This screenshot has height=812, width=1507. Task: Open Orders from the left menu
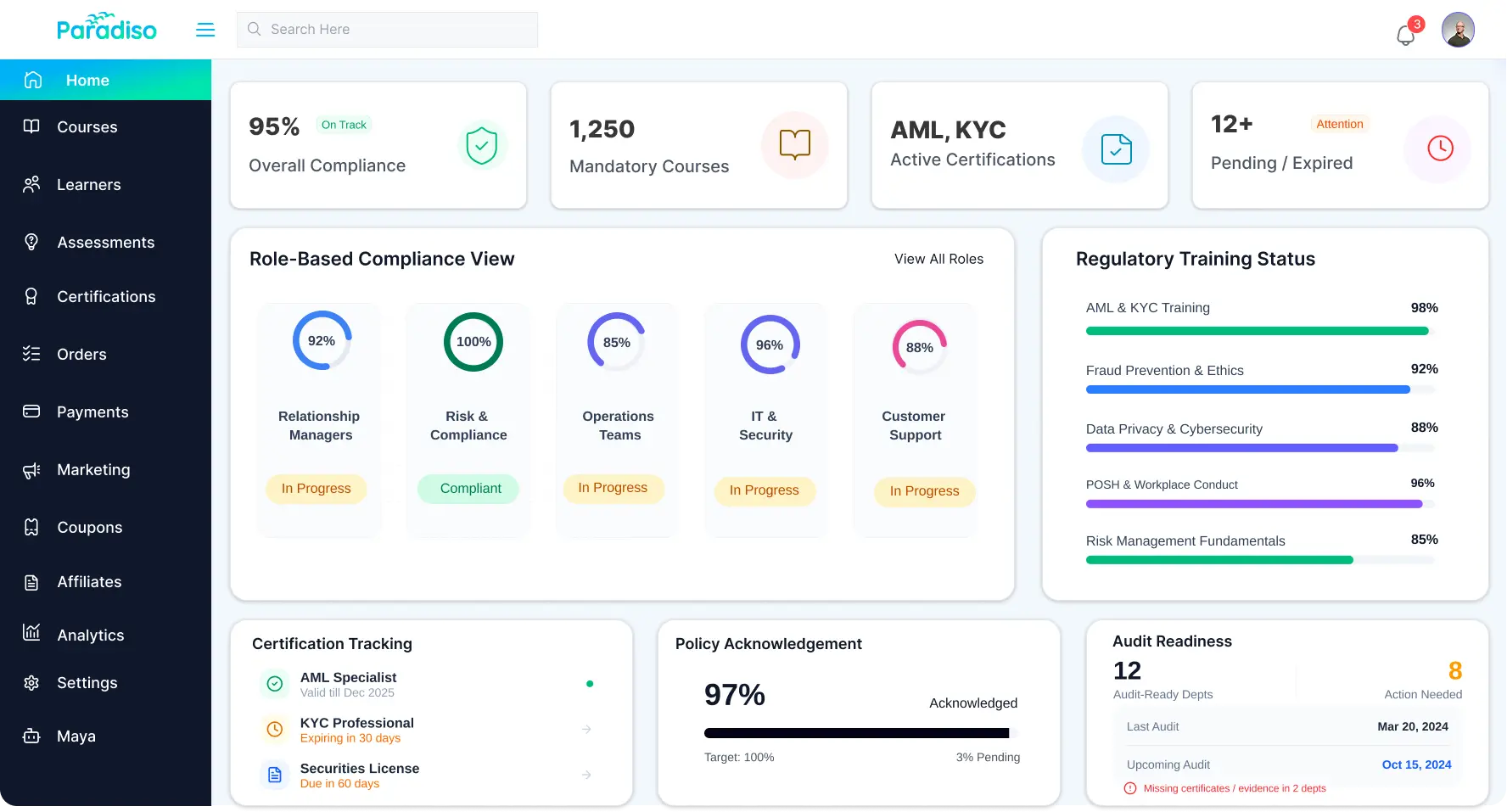[x=31, y=354]
